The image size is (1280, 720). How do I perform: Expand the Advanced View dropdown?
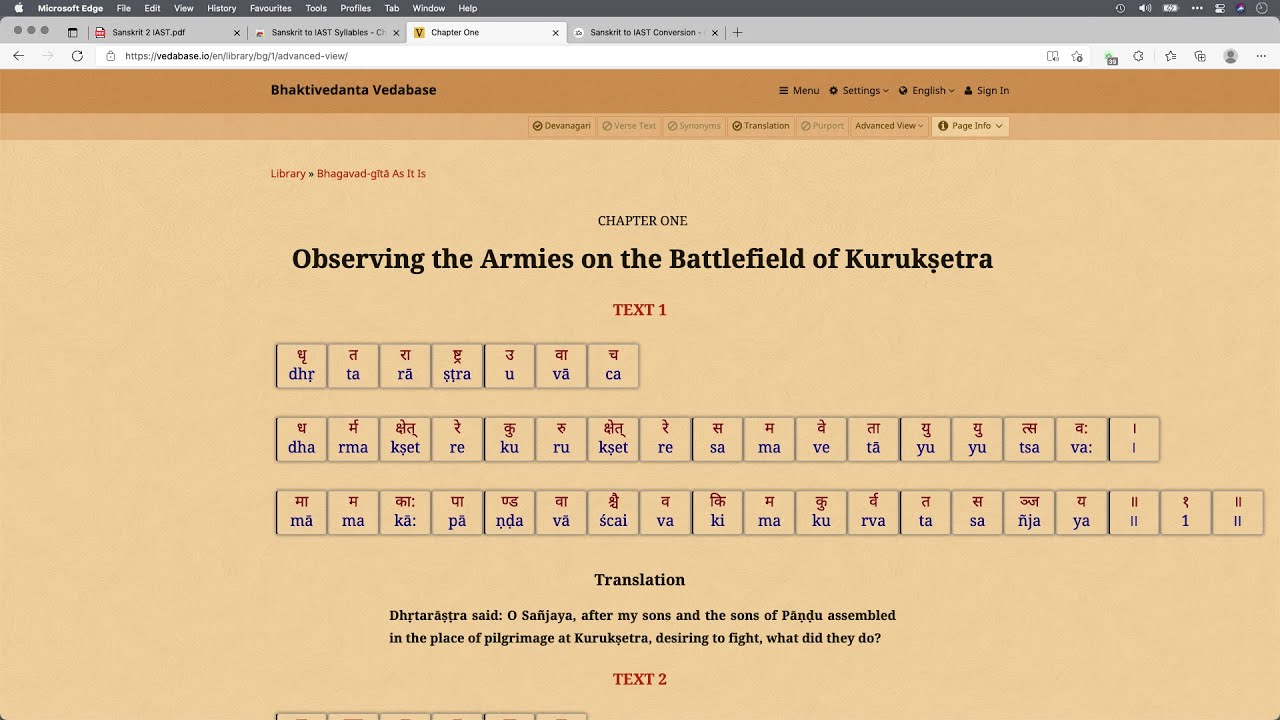[889, 126]
